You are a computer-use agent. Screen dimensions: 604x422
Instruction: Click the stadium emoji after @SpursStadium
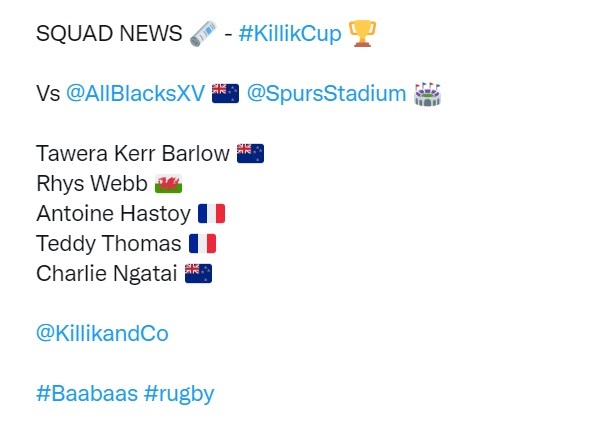coord(428,94)
